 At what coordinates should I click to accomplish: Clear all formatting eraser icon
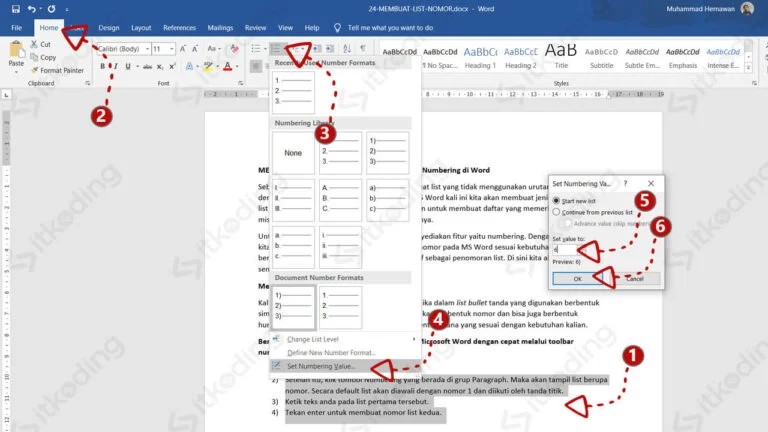point(234,48)
